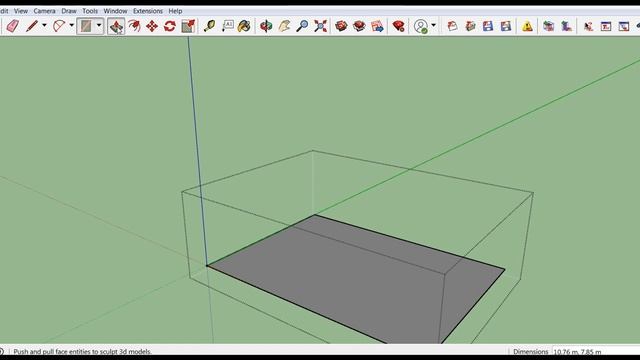Open the 3D Warehouse

click(341, 26)
